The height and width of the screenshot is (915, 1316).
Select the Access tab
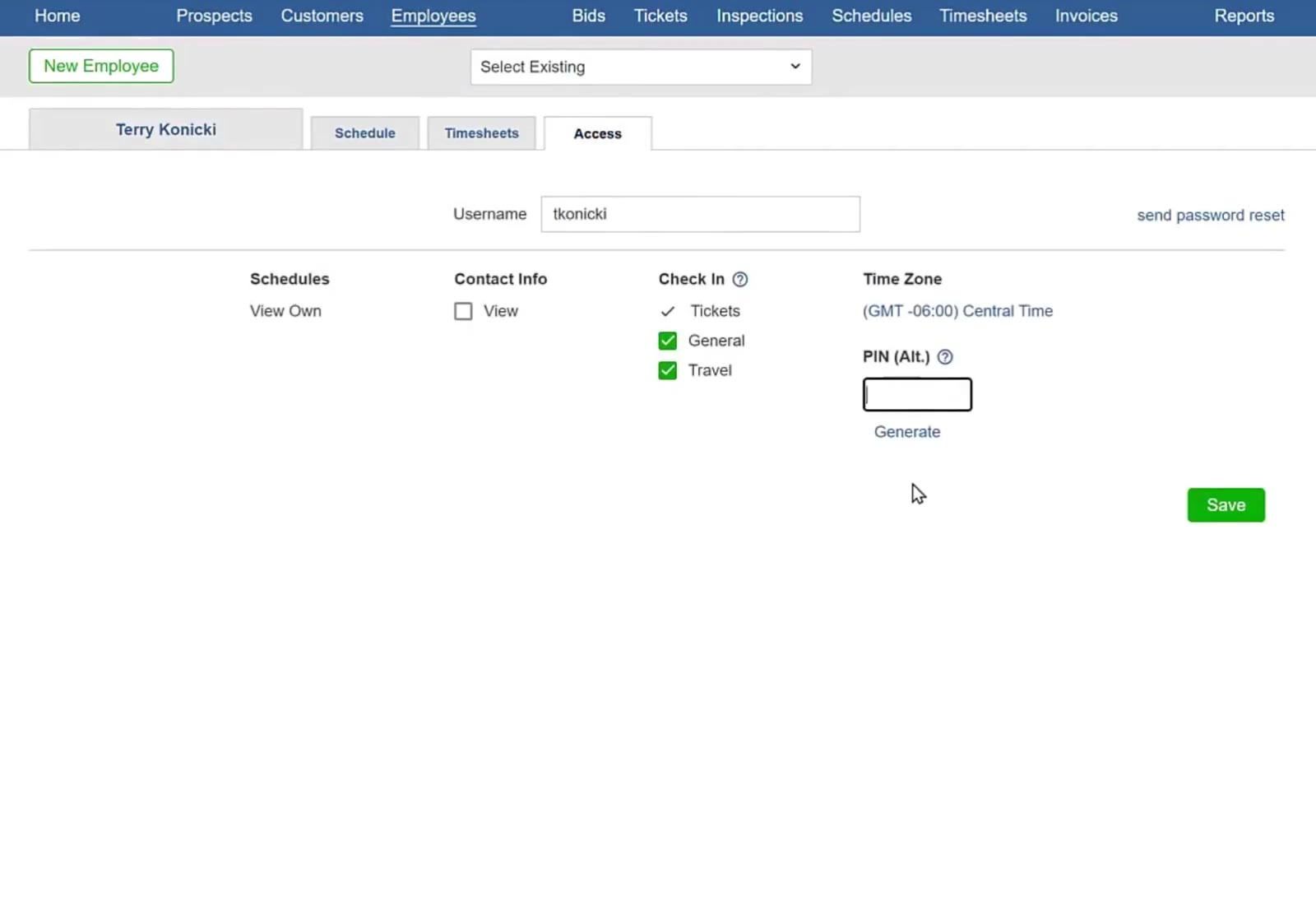(x=598, y=133)
